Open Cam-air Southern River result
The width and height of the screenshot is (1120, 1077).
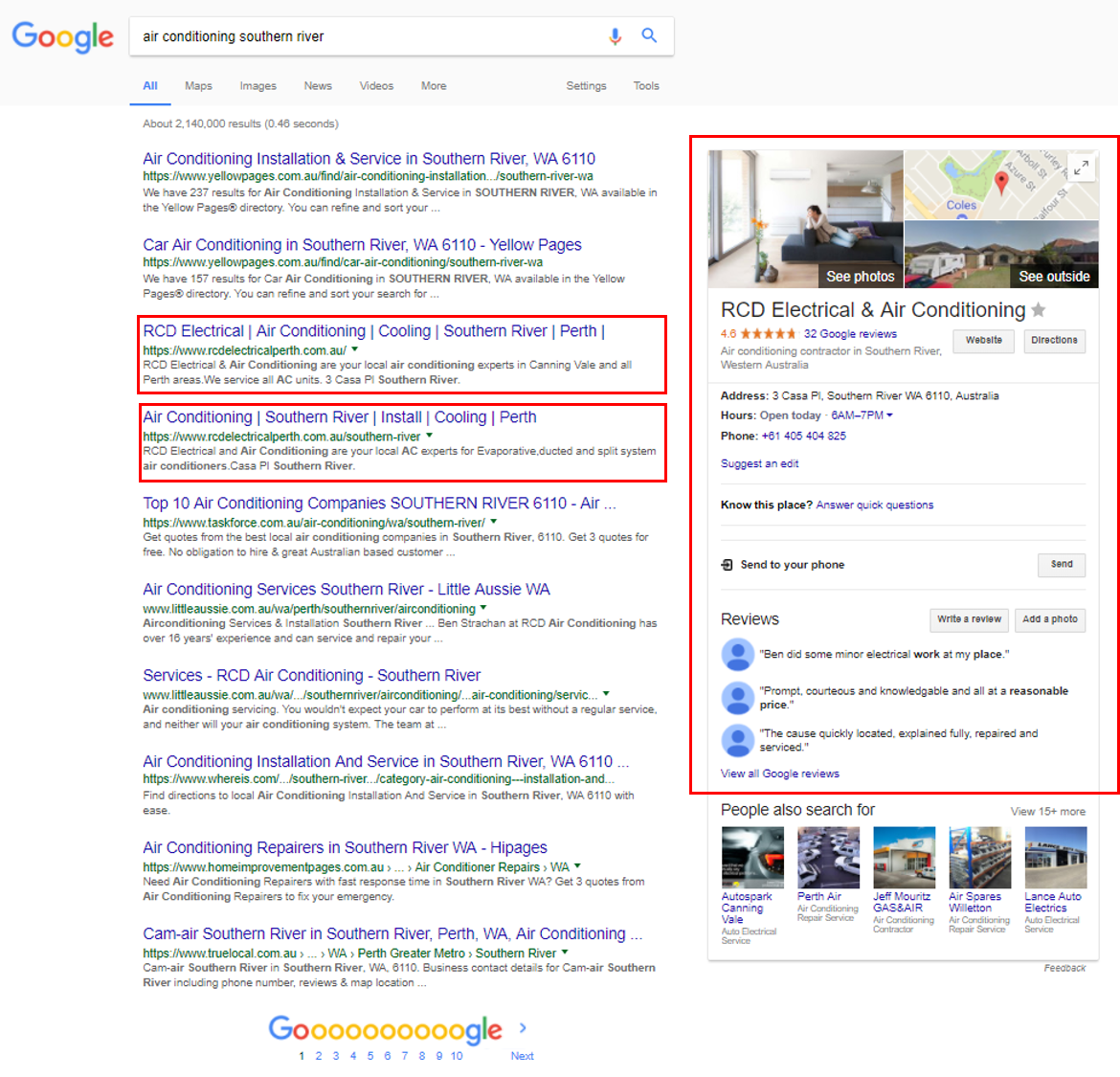point(392,934)
